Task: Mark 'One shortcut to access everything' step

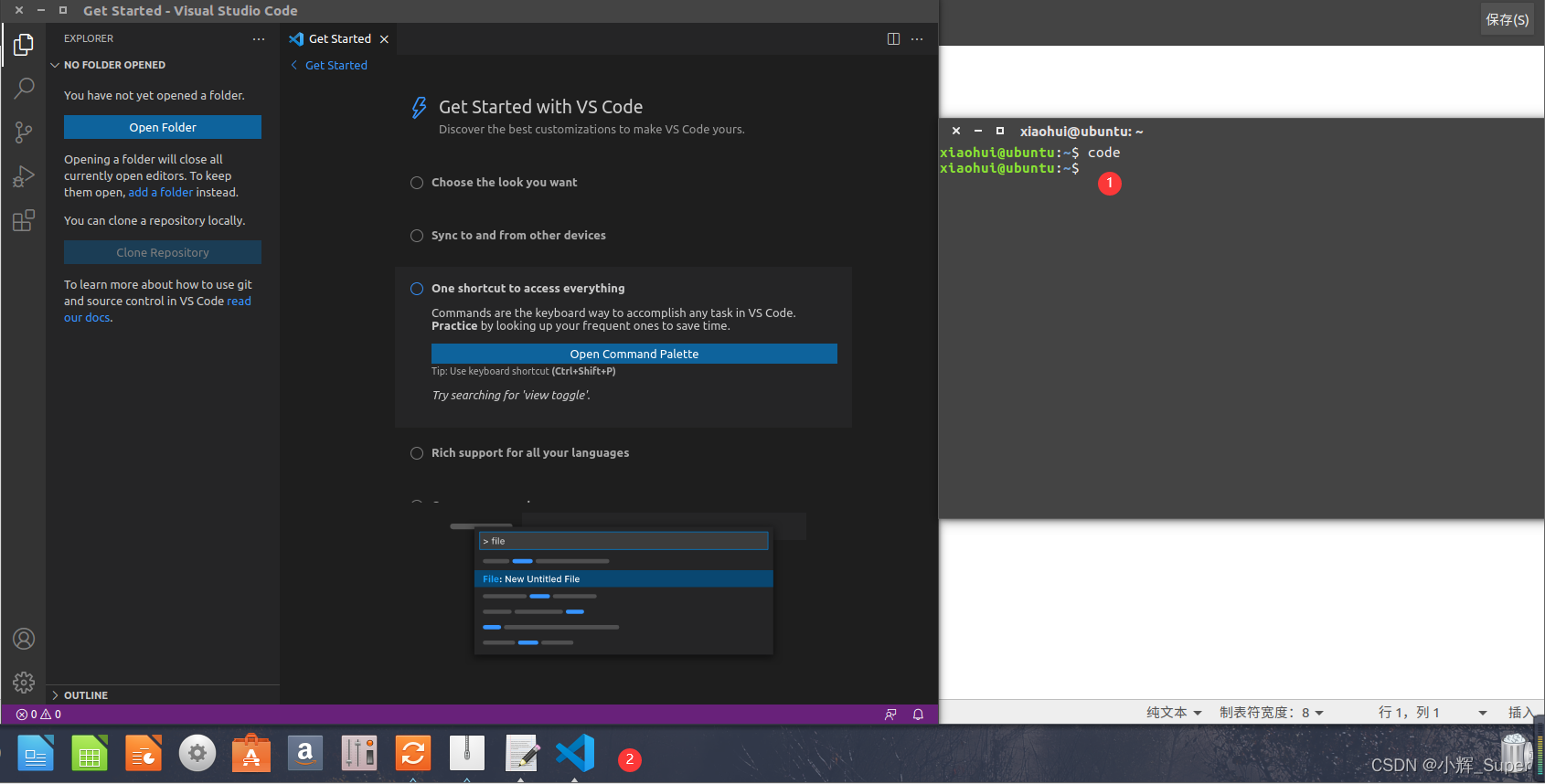Action: tap(417, 289)
